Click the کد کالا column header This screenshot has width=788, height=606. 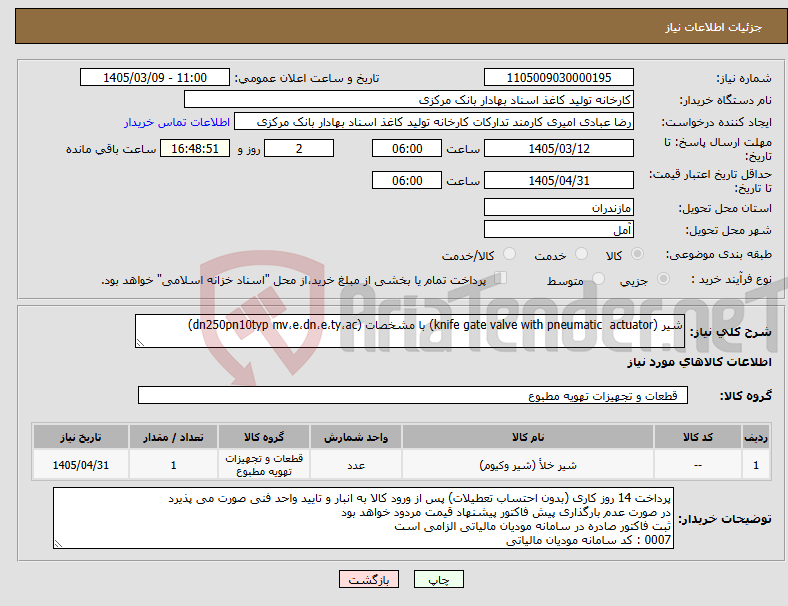tap(698, 437)
